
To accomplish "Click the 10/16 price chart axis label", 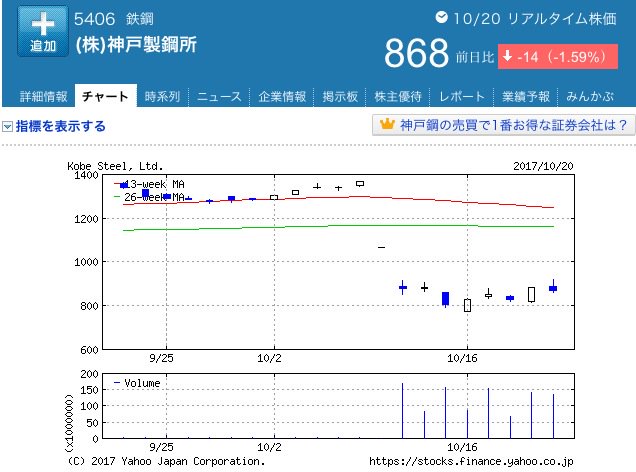I will click(x=462, y=358).
